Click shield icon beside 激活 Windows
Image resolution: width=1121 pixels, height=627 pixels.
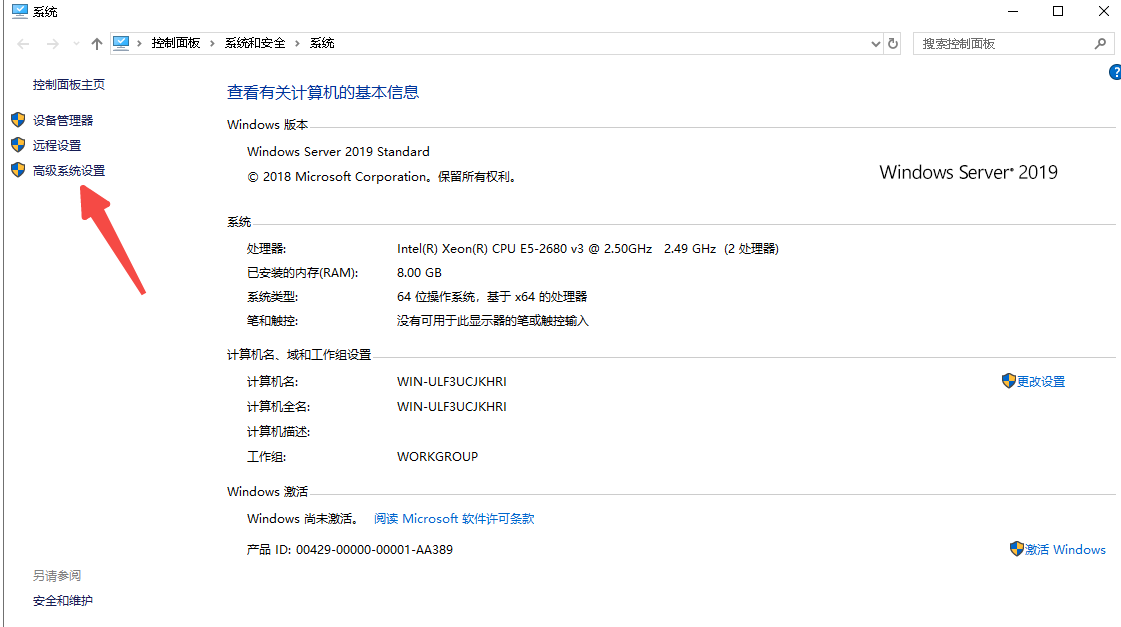(1017, 548)
